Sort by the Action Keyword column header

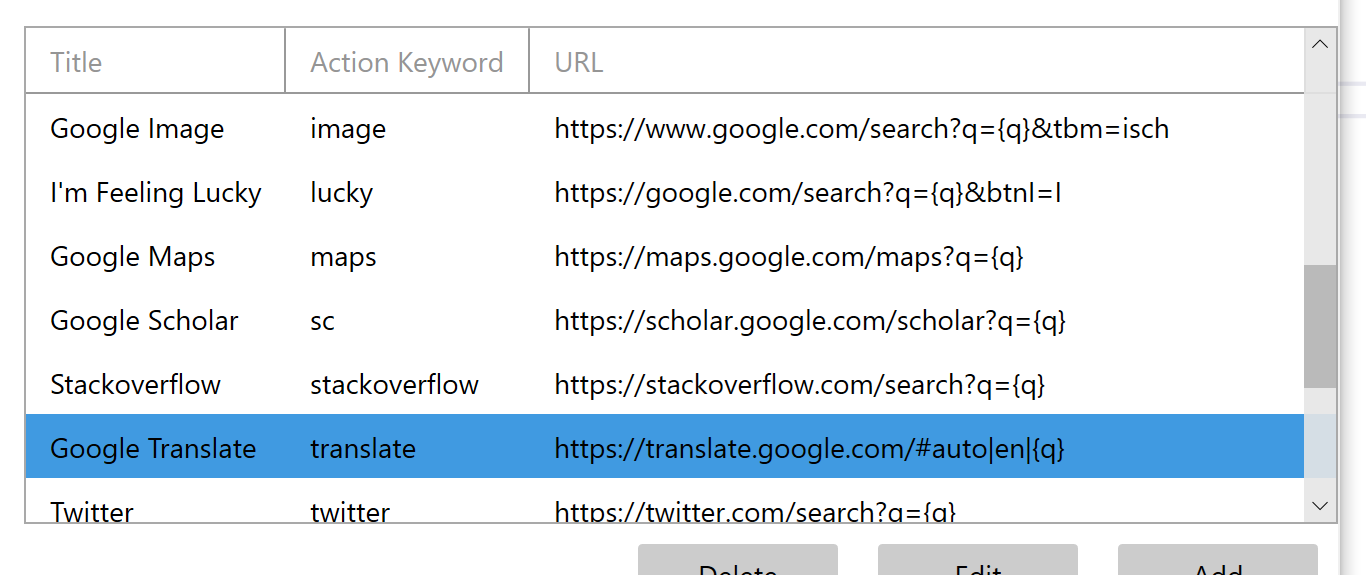pos(407,62)
